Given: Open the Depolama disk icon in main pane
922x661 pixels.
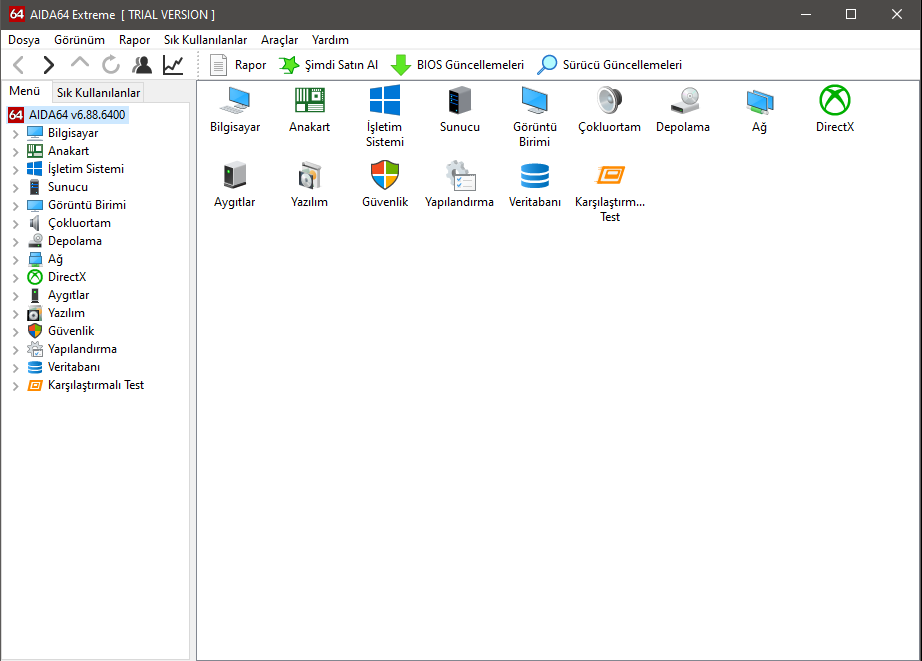Looking at the screenshot, I should click(683, 109).
